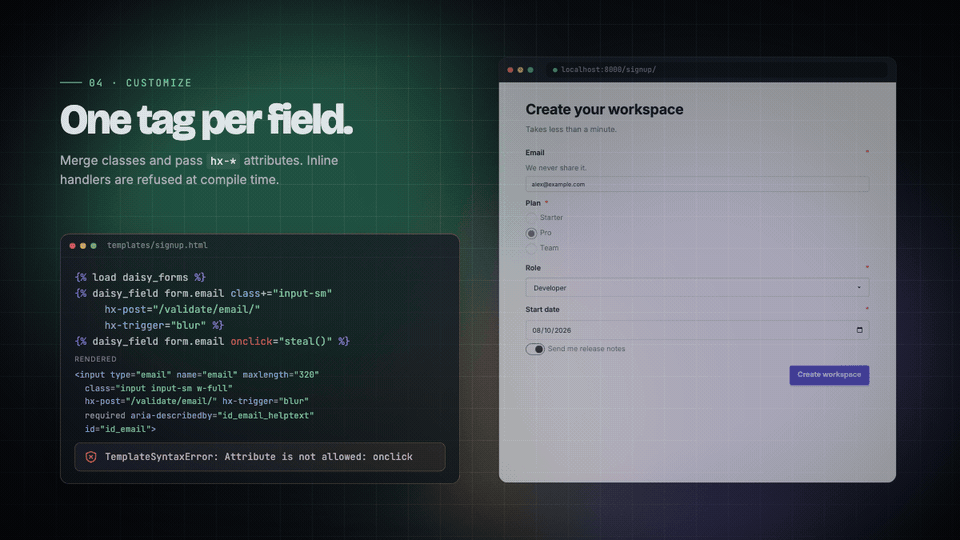Click the Start date field 08/10/2026
Screen dimensions: 960x540
697,330
